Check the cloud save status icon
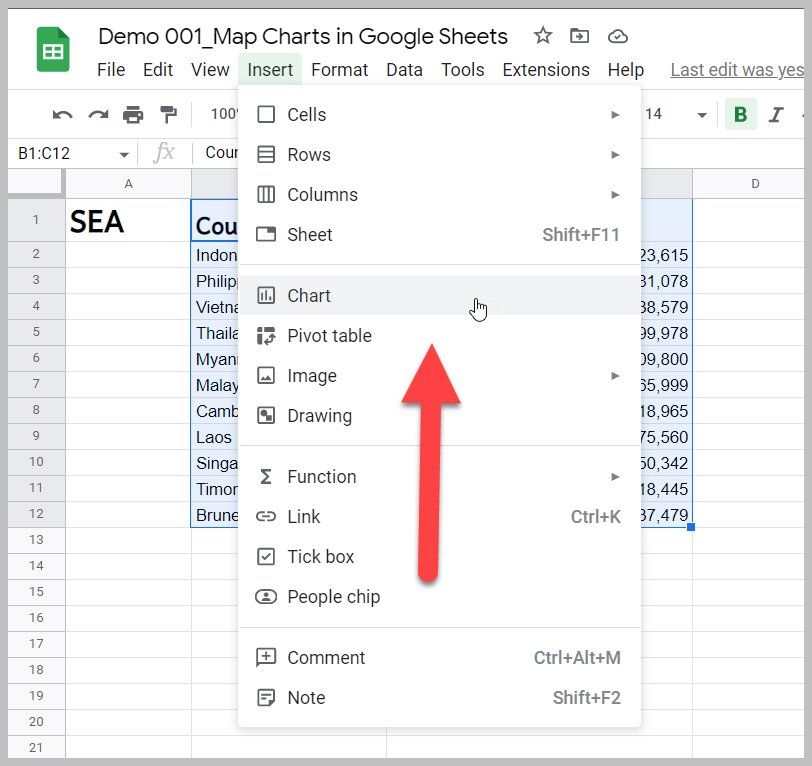The width and height of the screenshot is (812, 766). coord(617,36)
